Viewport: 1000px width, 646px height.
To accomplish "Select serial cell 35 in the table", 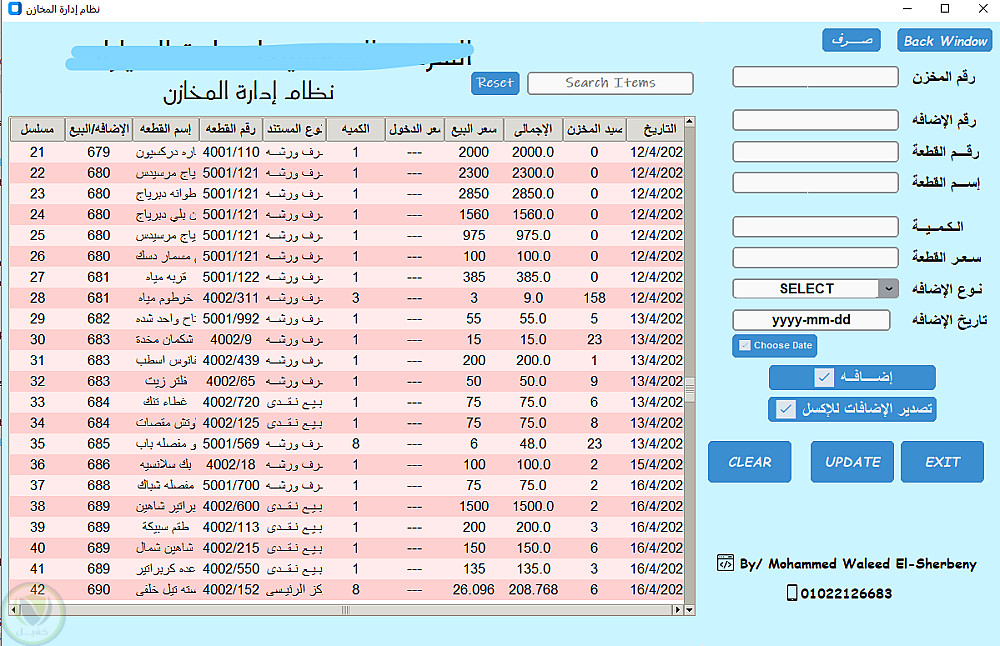I will pyautogui.click(x=37, y=444).
